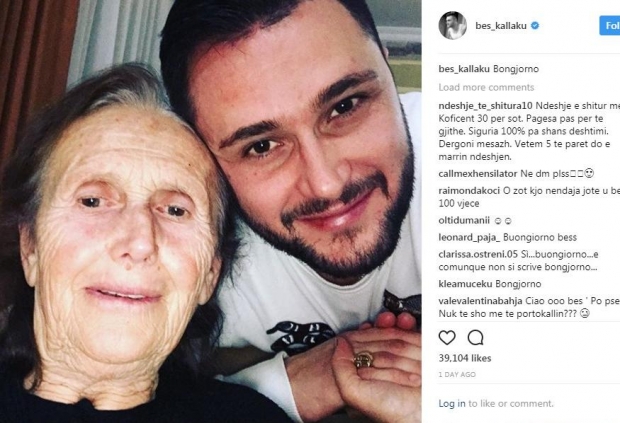Visit leonard_paja_ profile
620x423 pixels.
tap(469, 237)
